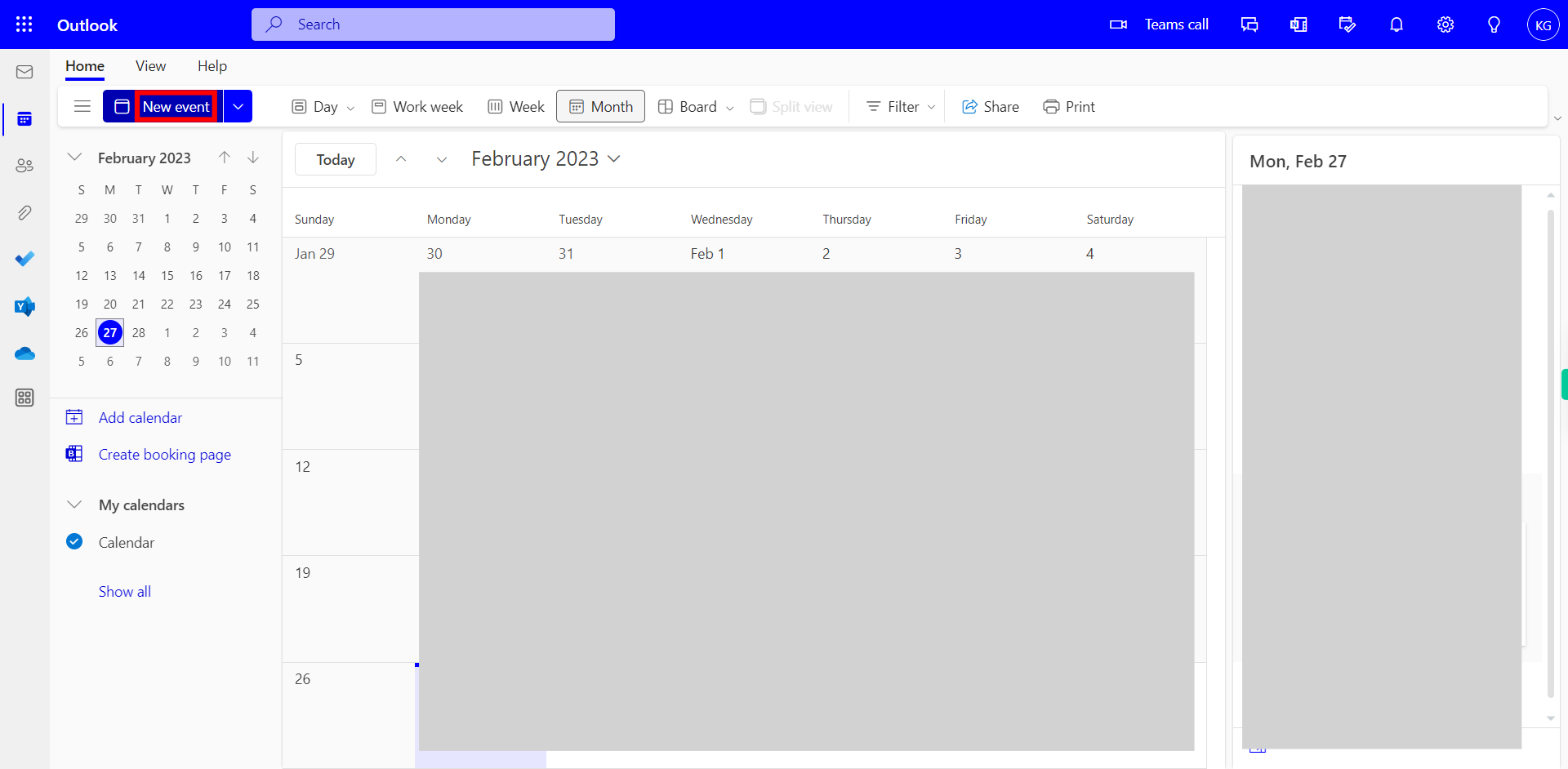Select February 27 in mini calendar
1568x769 pixels.
pyautogui.click(x=109, y=332)
